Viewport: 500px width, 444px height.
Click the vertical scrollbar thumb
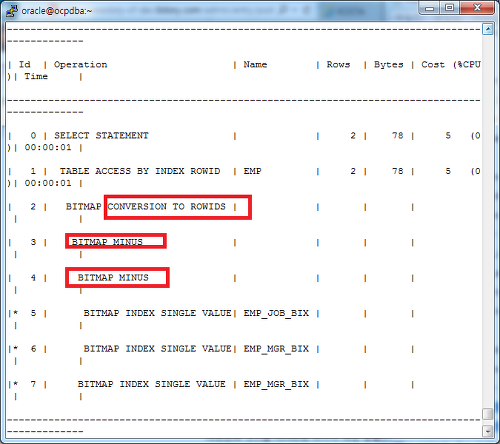[488, 414]
